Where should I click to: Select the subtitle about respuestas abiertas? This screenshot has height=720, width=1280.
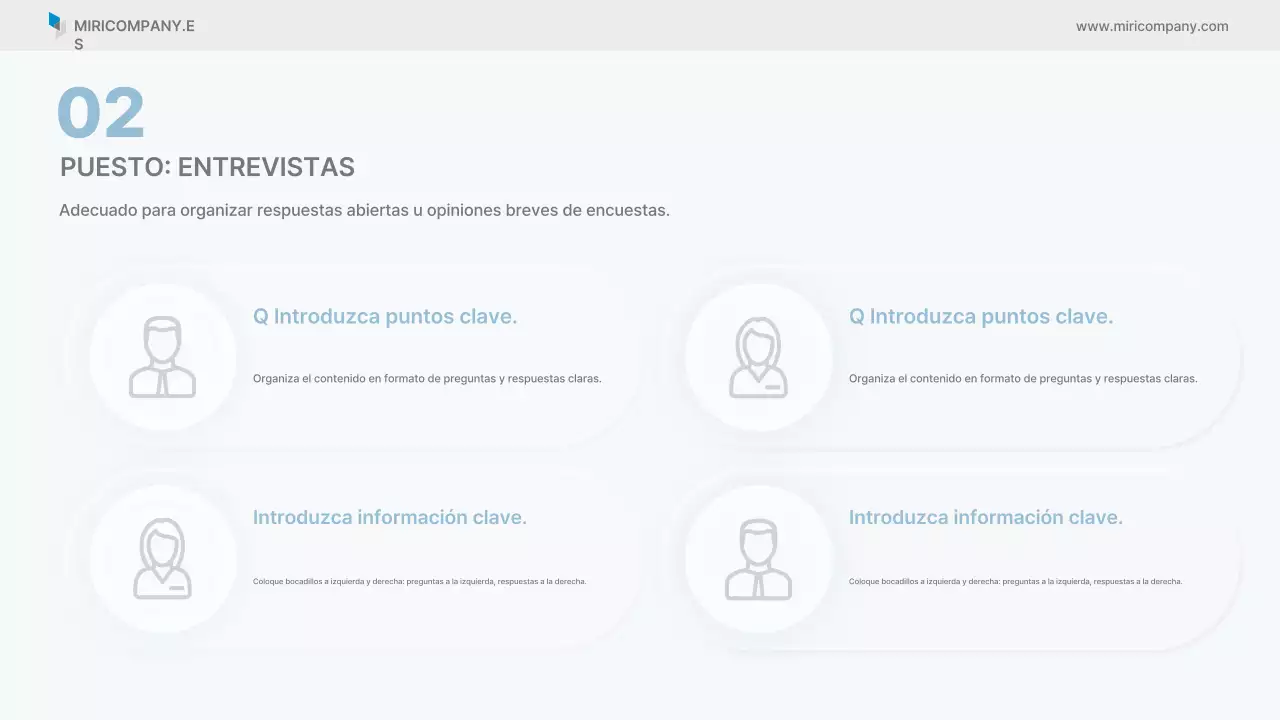(x=364, y=210)
